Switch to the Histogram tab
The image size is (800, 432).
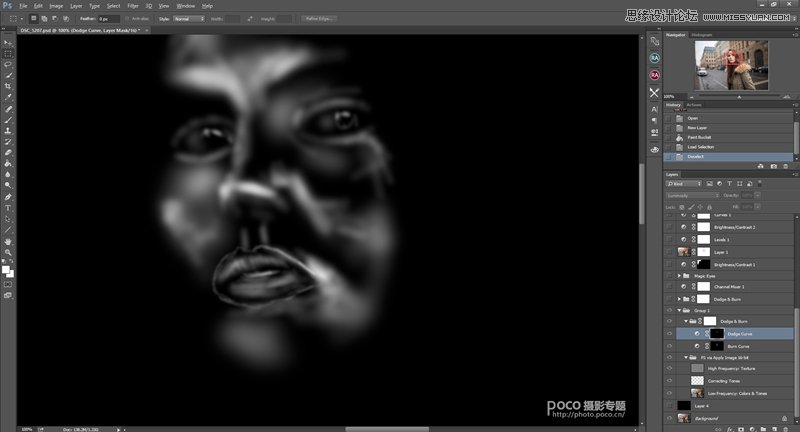pos(703,34)
